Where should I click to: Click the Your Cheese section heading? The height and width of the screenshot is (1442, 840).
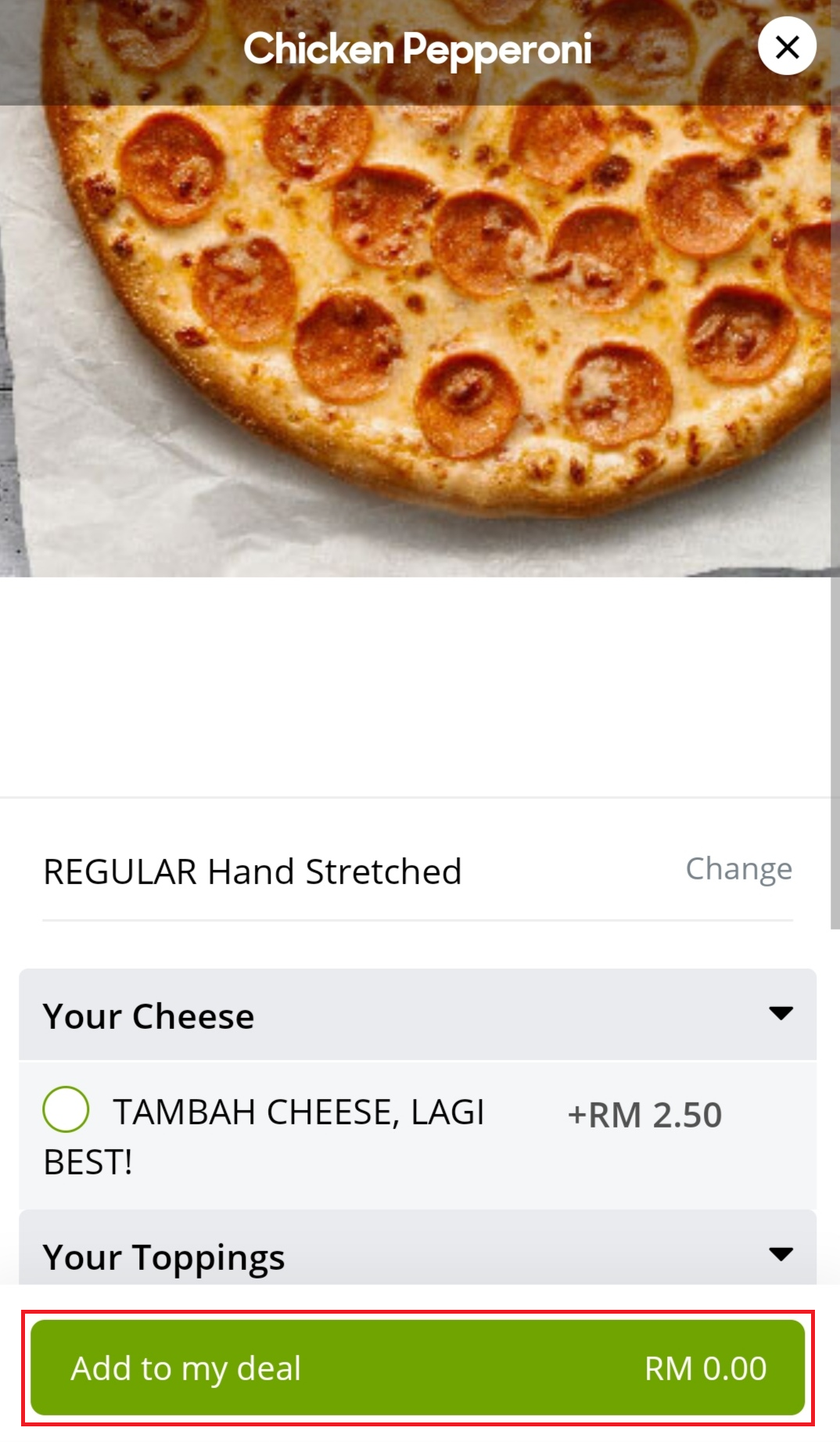click(x=149, y=1016)
